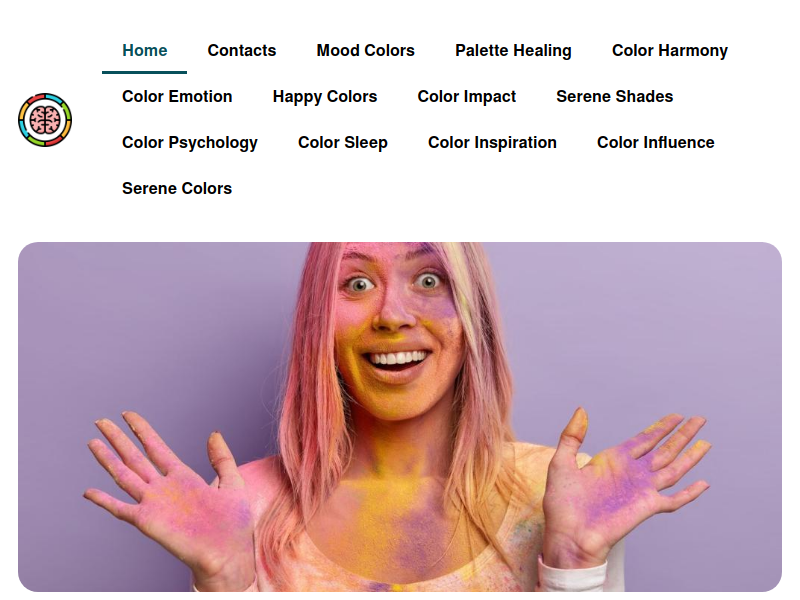Open the Happy Colors page

click(324, 96)
